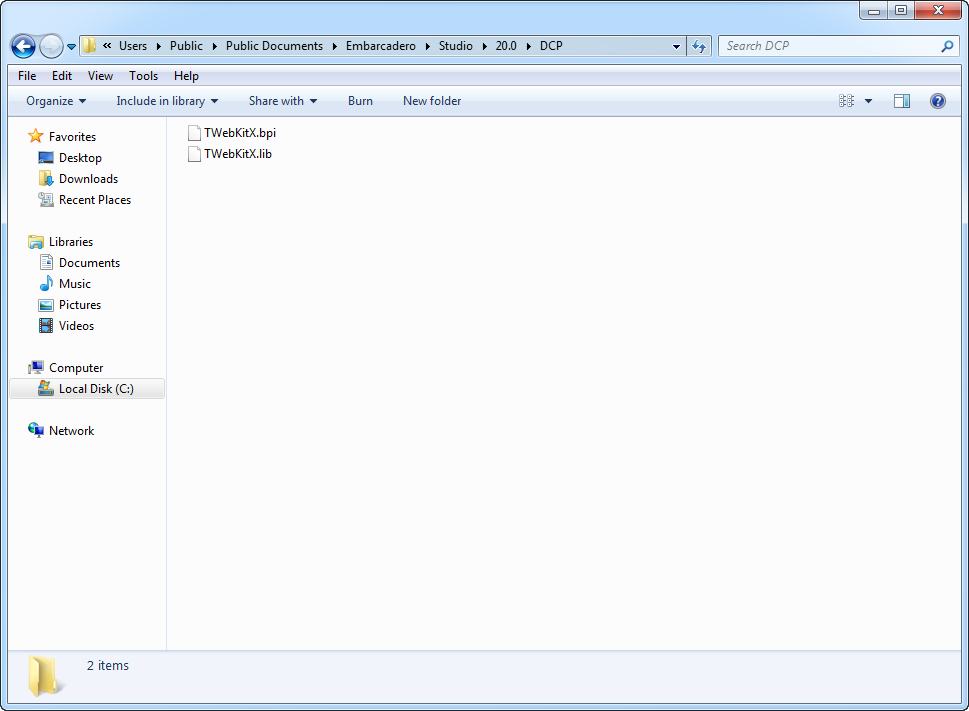Click Public Documents in the breadcrumb
The height and width of the screenshot is (711, 969).
274,46
